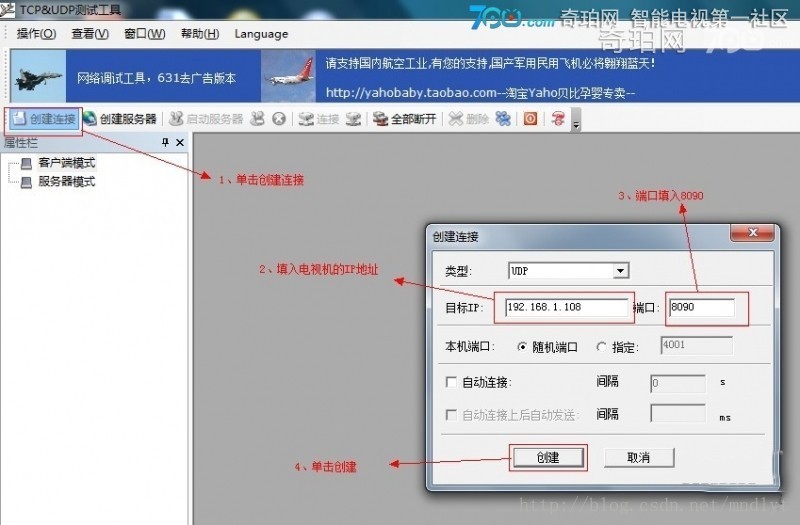This screenshot has height=525, width=800.
Task: Close the 创建连接 dialog
Action: coord(753,233)
